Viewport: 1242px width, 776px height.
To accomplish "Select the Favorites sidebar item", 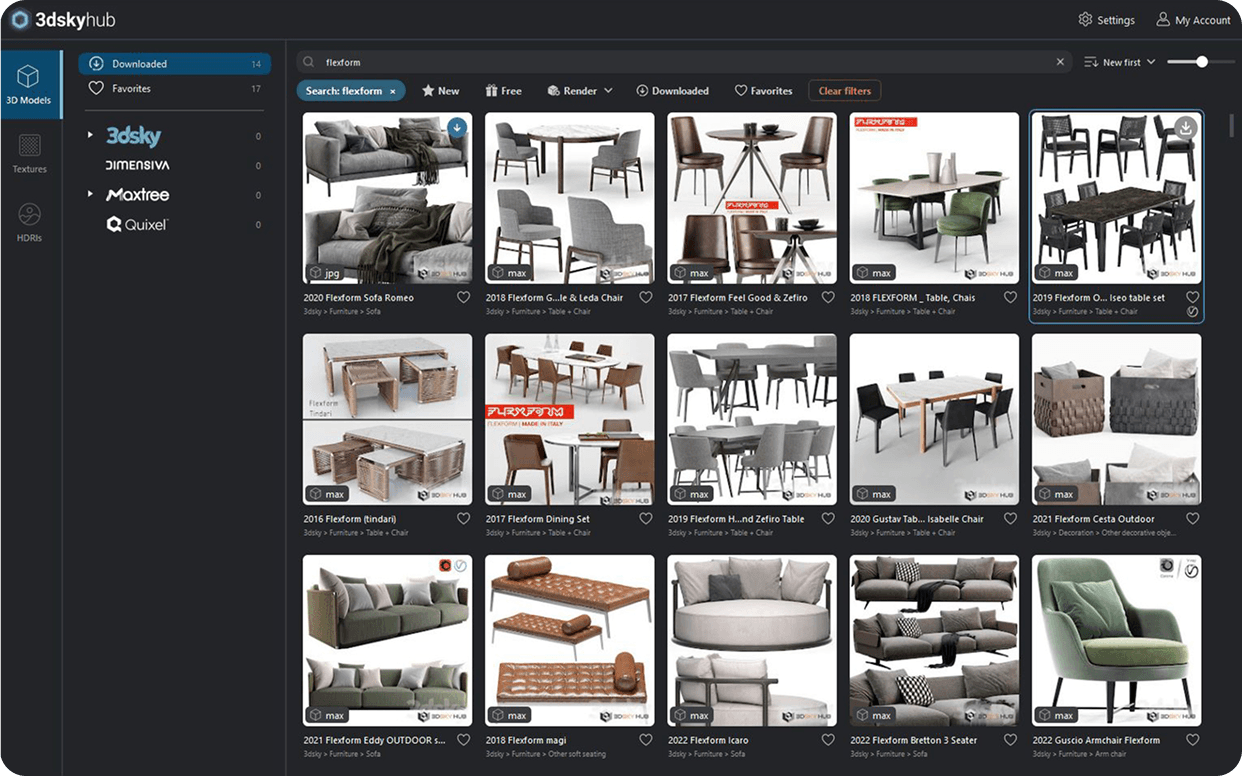I will 175,89.
